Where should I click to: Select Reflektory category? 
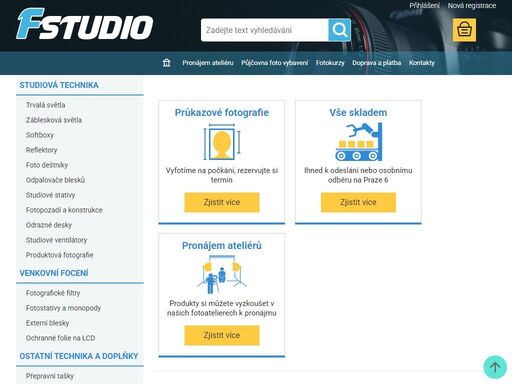pos(41,150)
